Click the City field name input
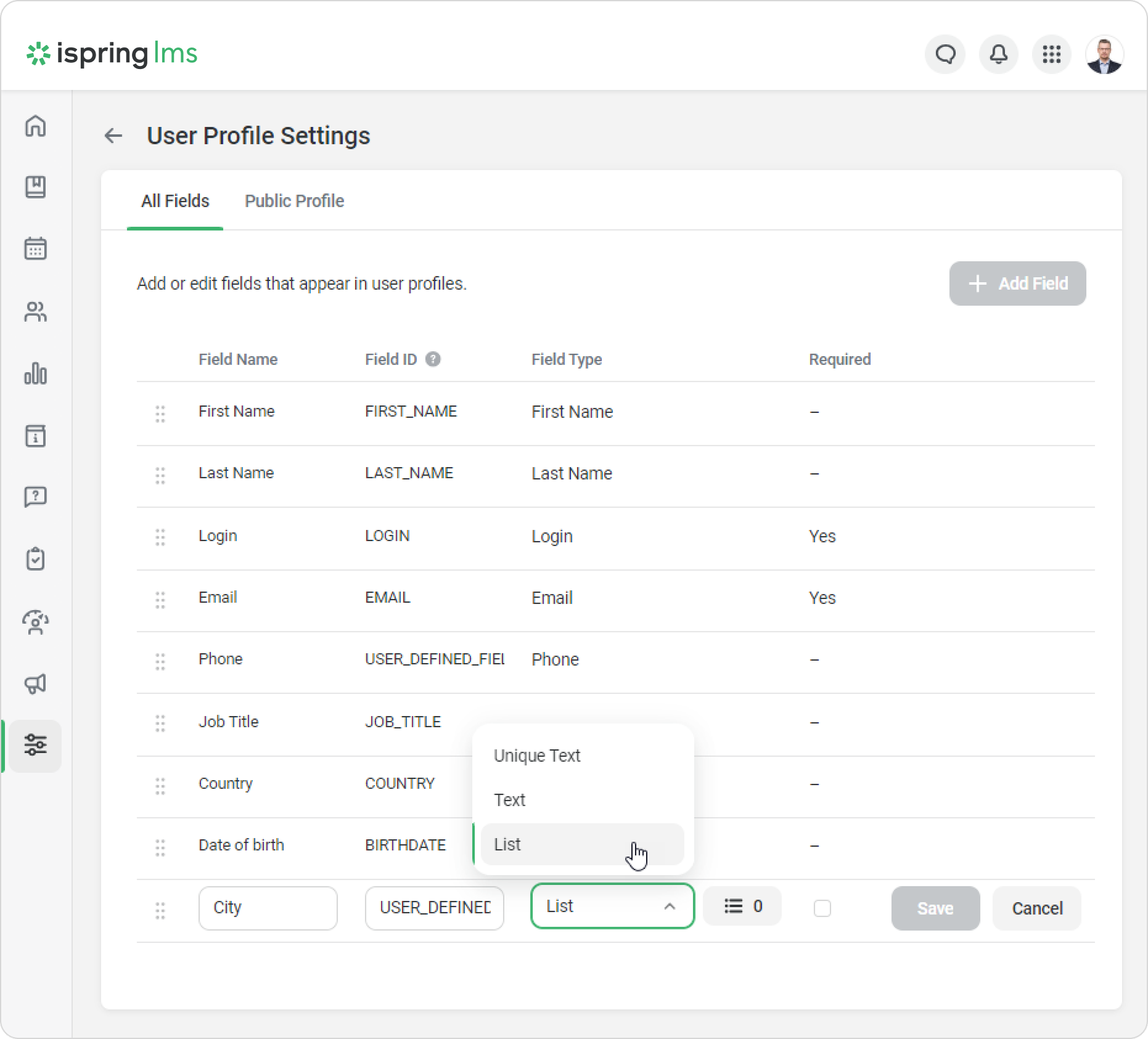The width and height of the screenshot is (1148, 1039). tap(268, 908)
